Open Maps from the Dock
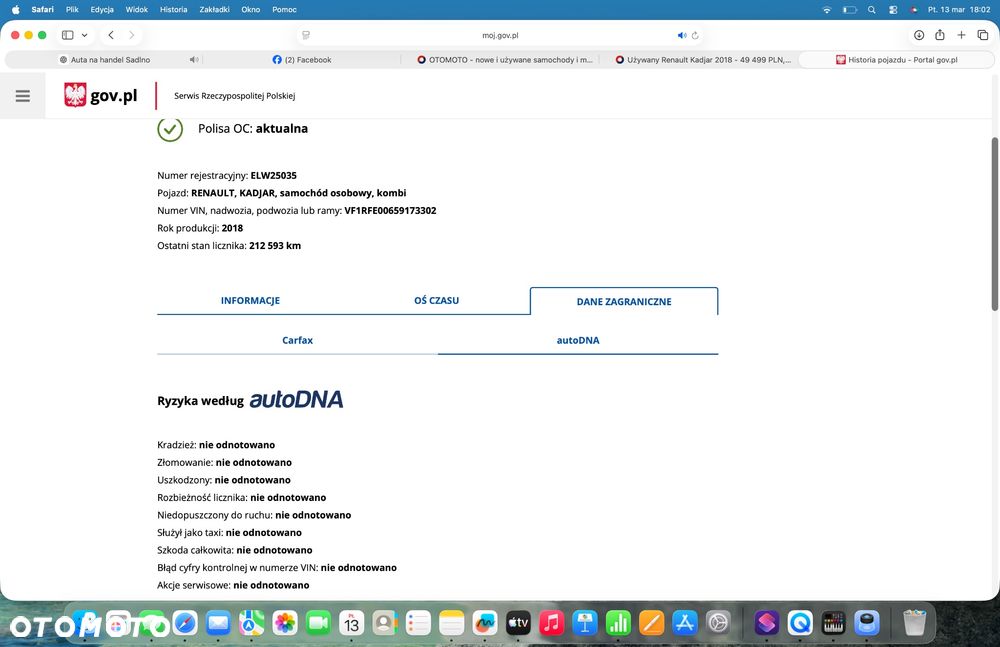The width and height of the screenshot is (1000, 647). point(252,623)
